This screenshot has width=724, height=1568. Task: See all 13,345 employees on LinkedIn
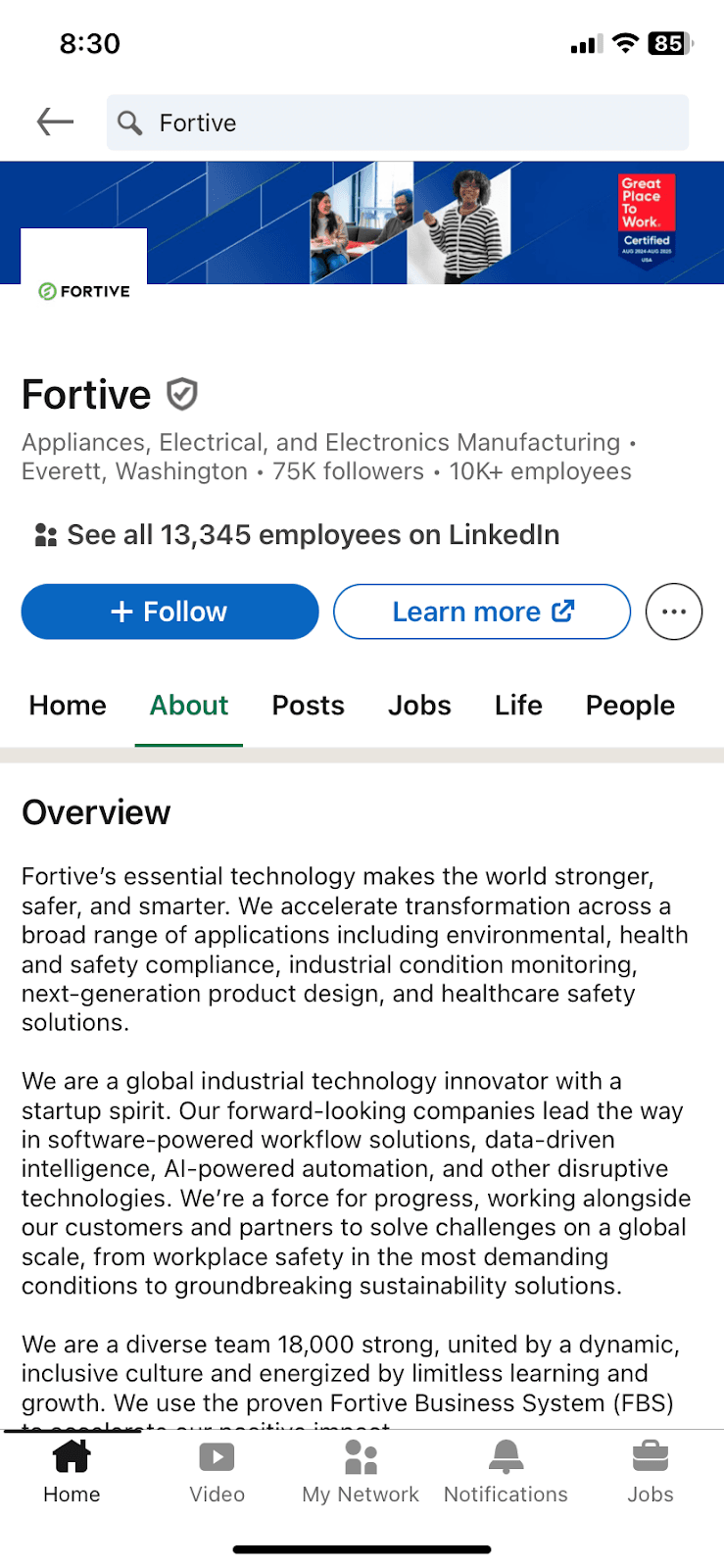(313, 534)
